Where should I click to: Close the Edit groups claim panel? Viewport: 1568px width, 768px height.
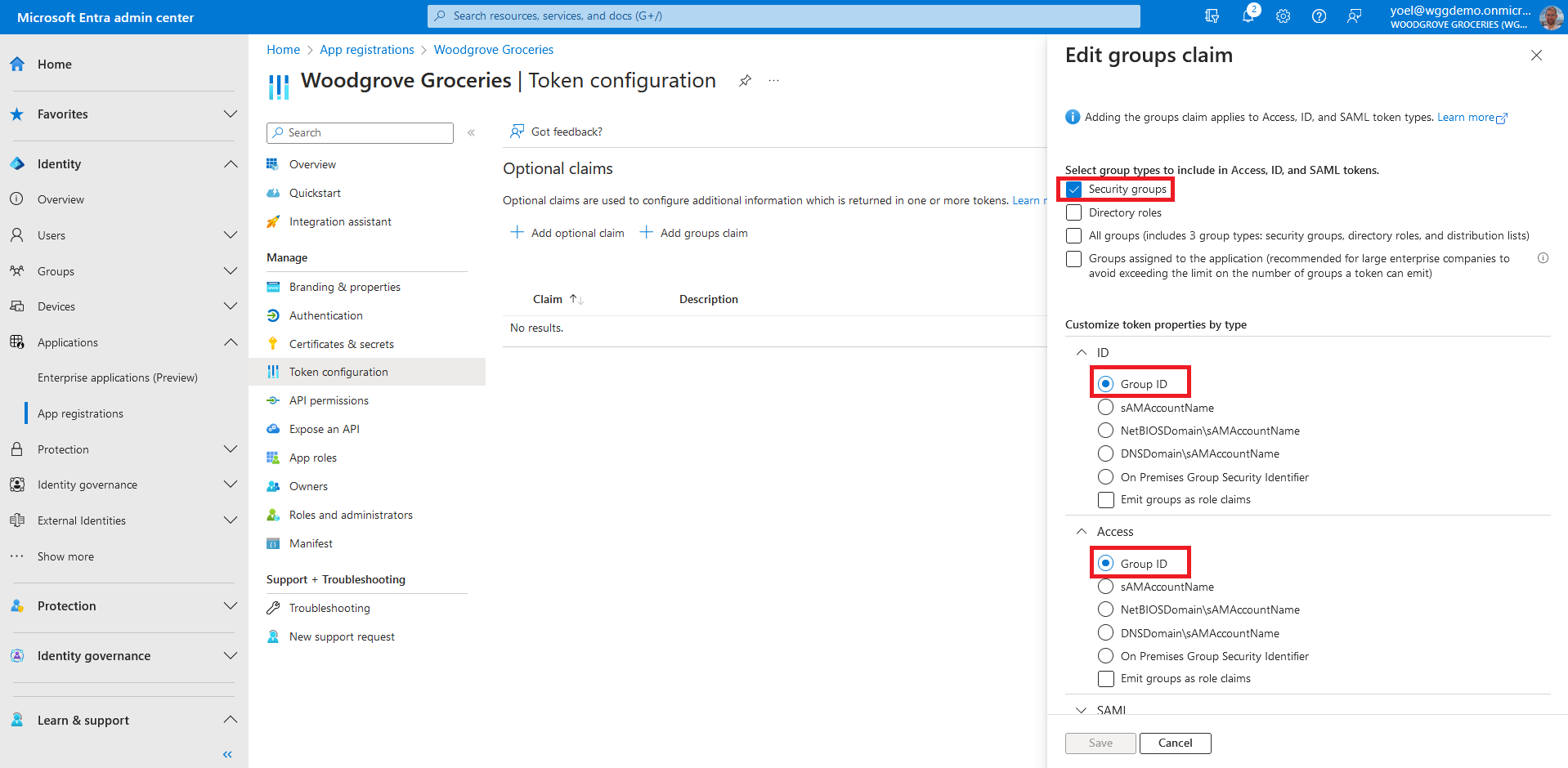(1536, 56)
